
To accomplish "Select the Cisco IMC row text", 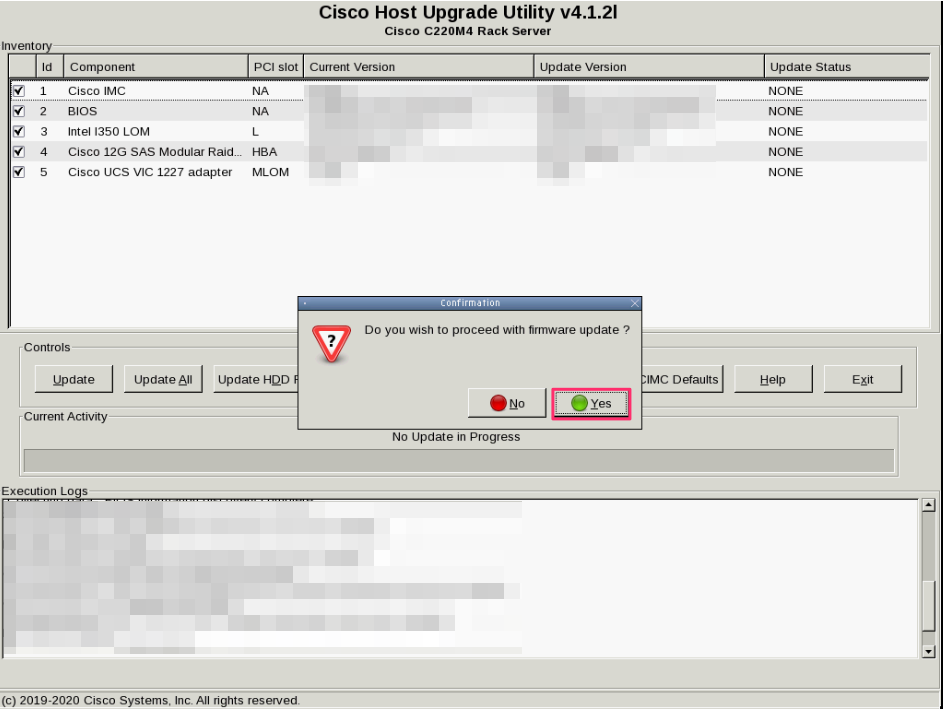I will (97, 91).
